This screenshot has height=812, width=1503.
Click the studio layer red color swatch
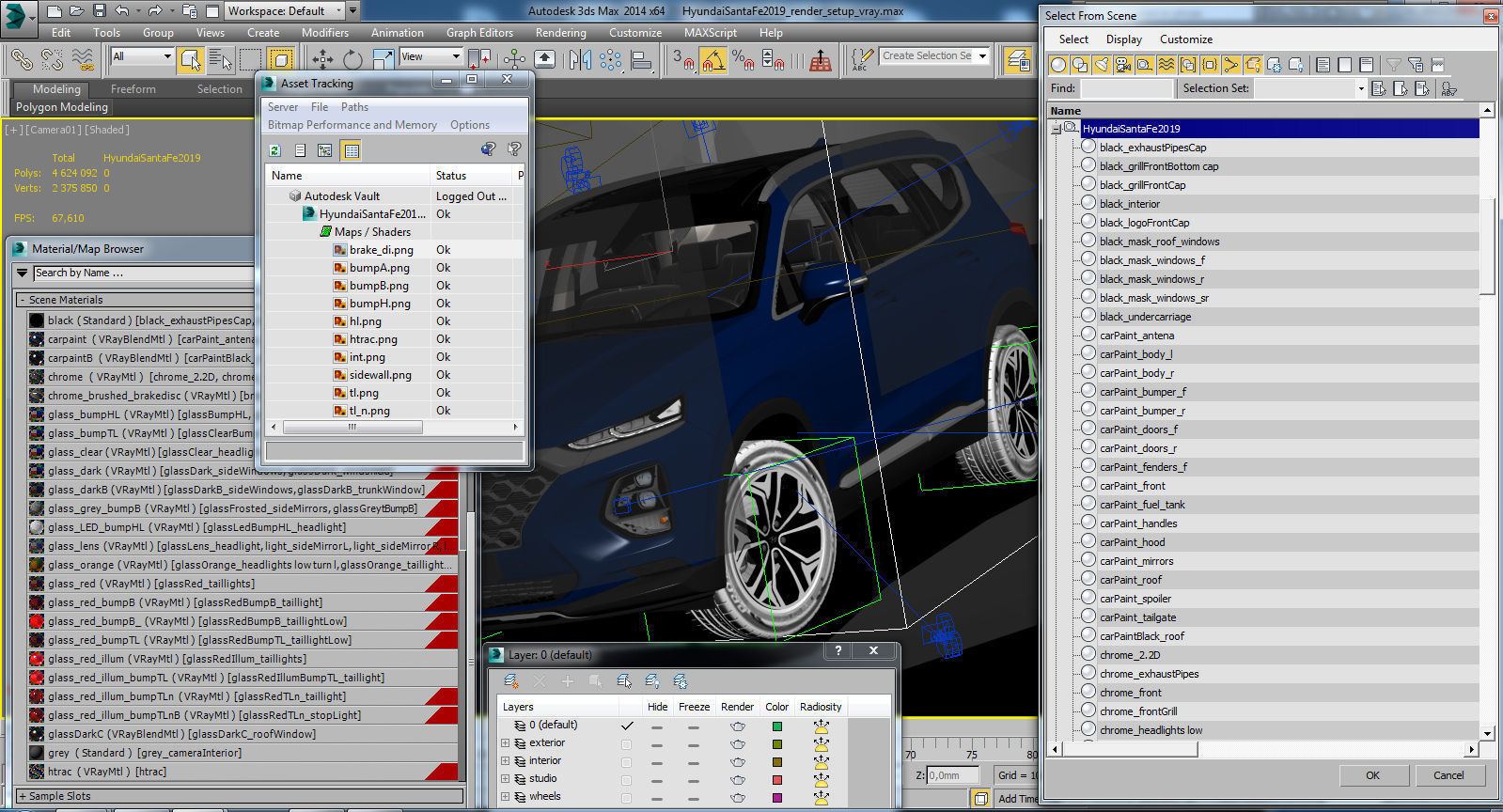(776, 779)
